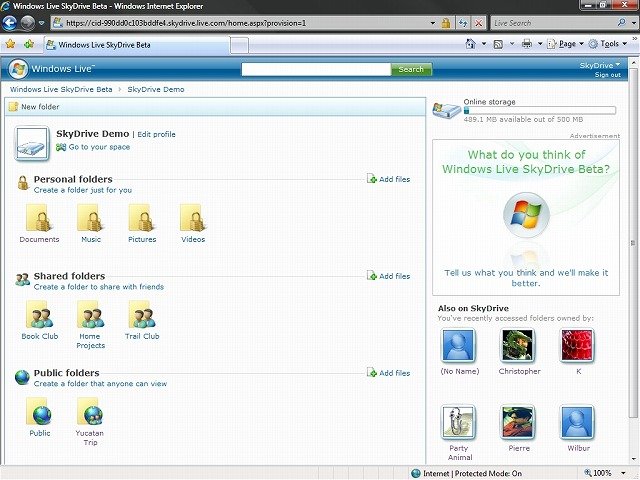This screenshot has height=480, width=640.
Task: Click the Add to Favorites icon
Action: point(29,44)
